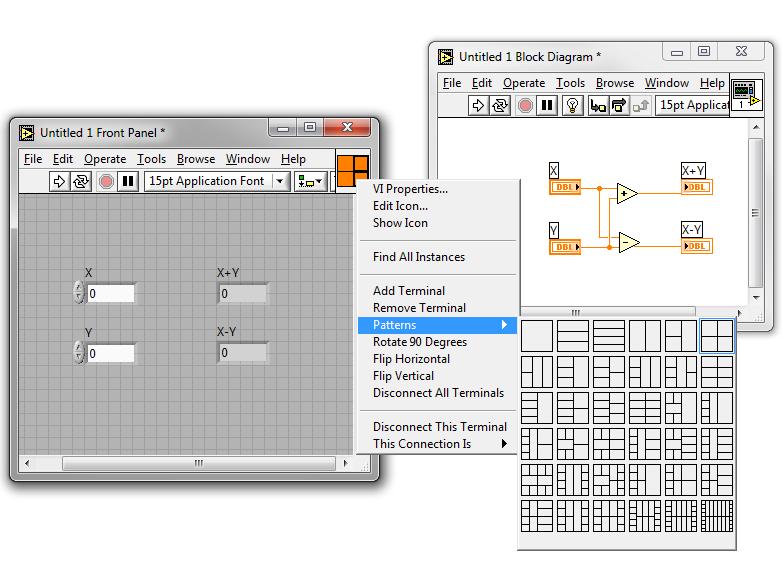
Task: Click Pause button in Front Panel toolbar
Action: (128, 181)
